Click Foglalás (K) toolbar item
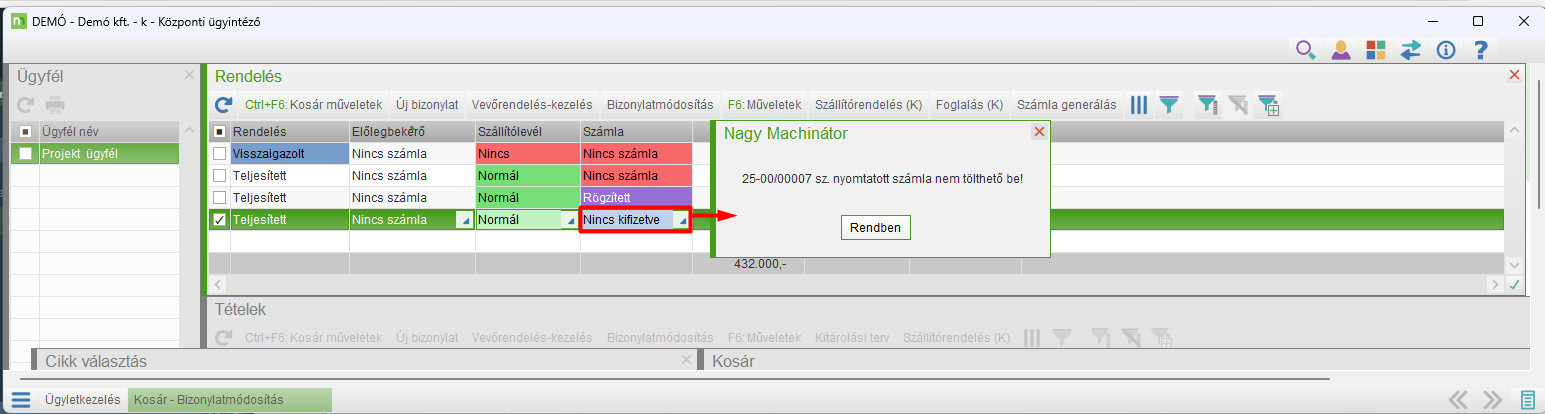The height and width of the screenshot is (414, 1545). point(969,104)
